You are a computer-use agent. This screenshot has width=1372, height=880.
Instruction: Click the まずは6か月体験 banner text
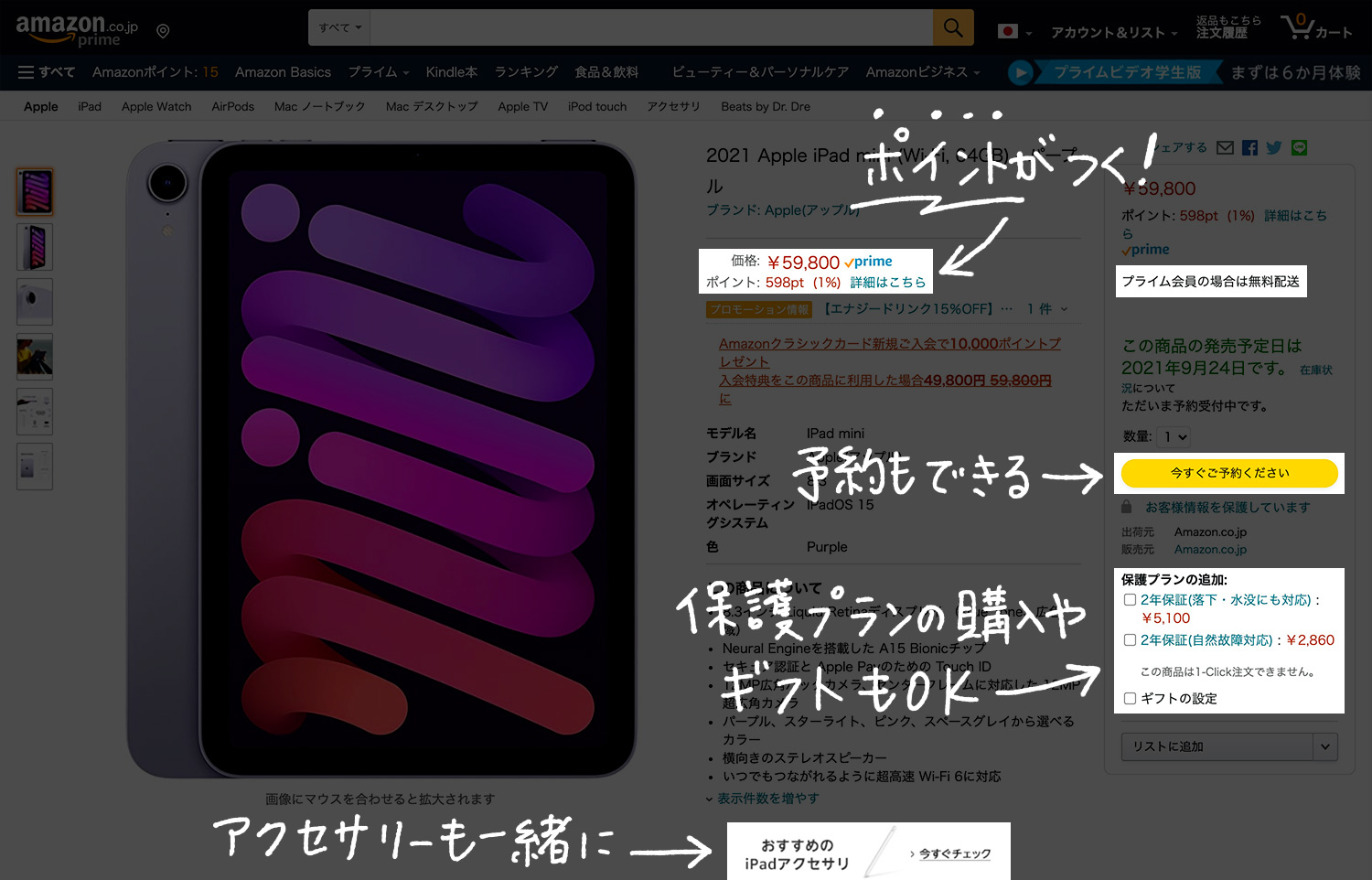coord(1295,72)
